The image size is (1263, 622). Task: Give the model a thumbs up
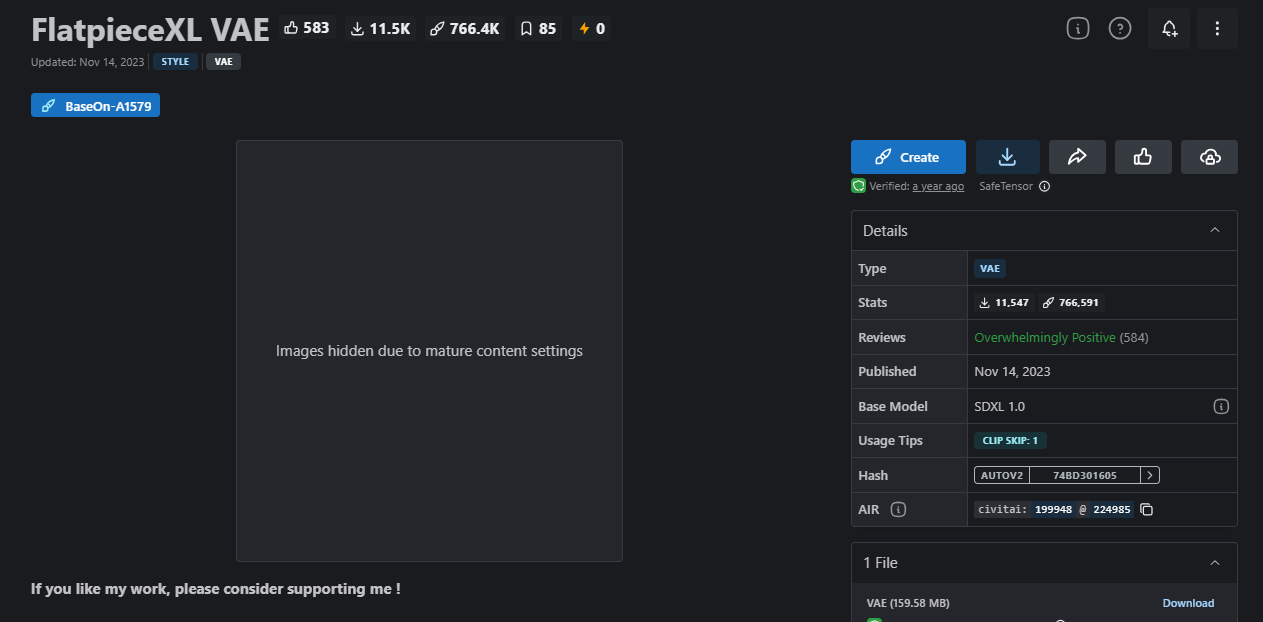click(1143, 157)
